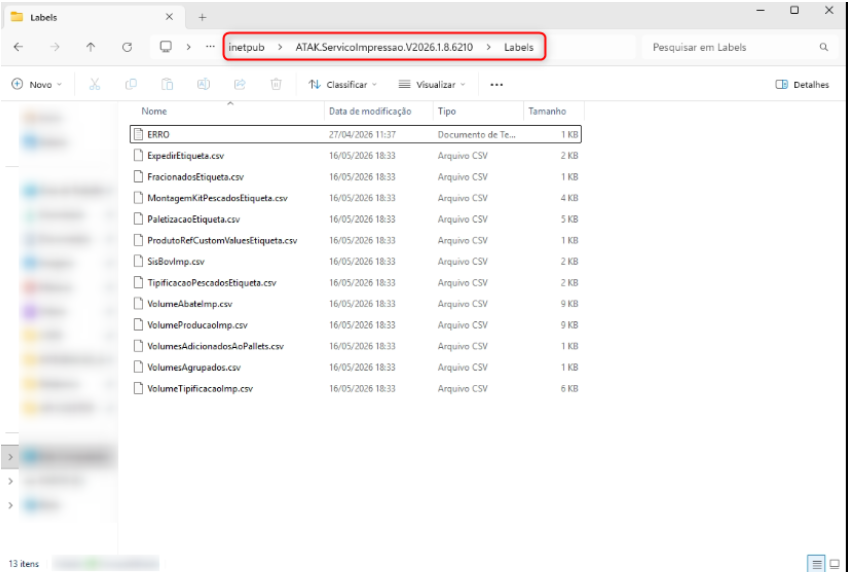This screenshot has width=852, height=577.
Task: Expand chevron after the This PC icon
Action: click(x=189, y=47)
